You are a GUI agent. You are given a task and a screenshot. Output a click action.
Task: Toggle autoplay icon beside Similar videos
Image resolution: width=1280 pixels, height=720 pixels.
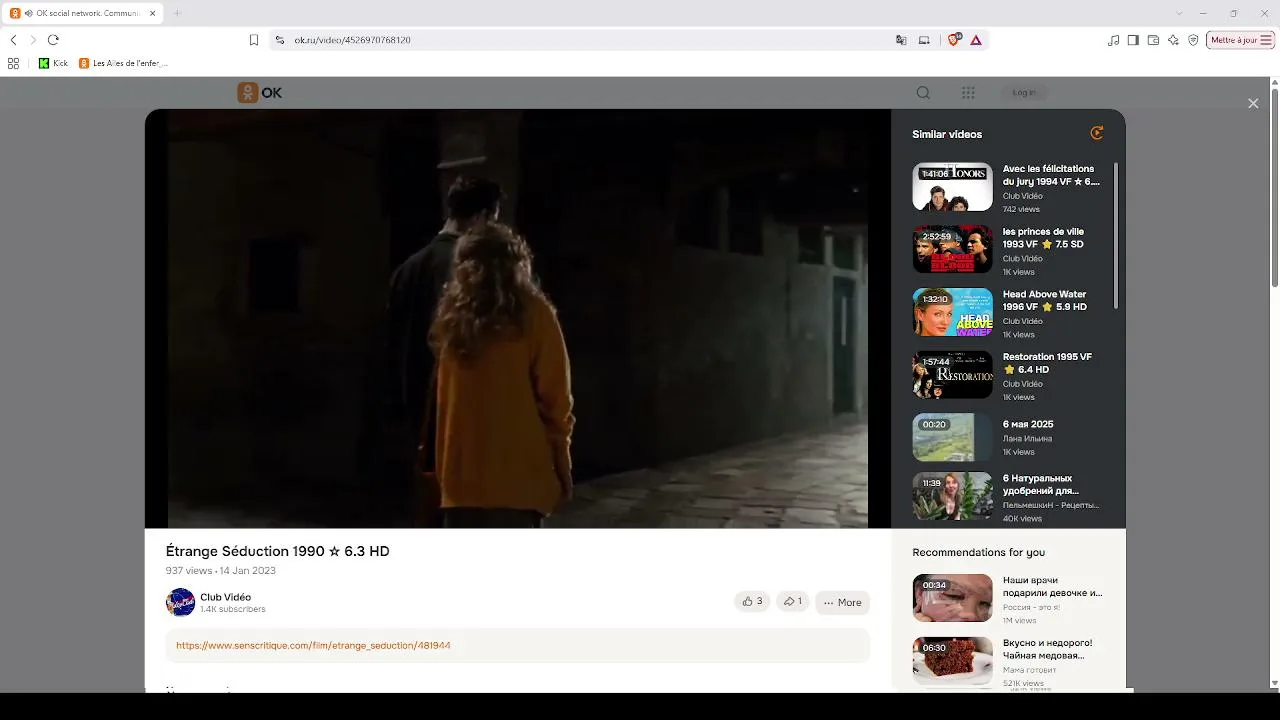[1097, 133]
